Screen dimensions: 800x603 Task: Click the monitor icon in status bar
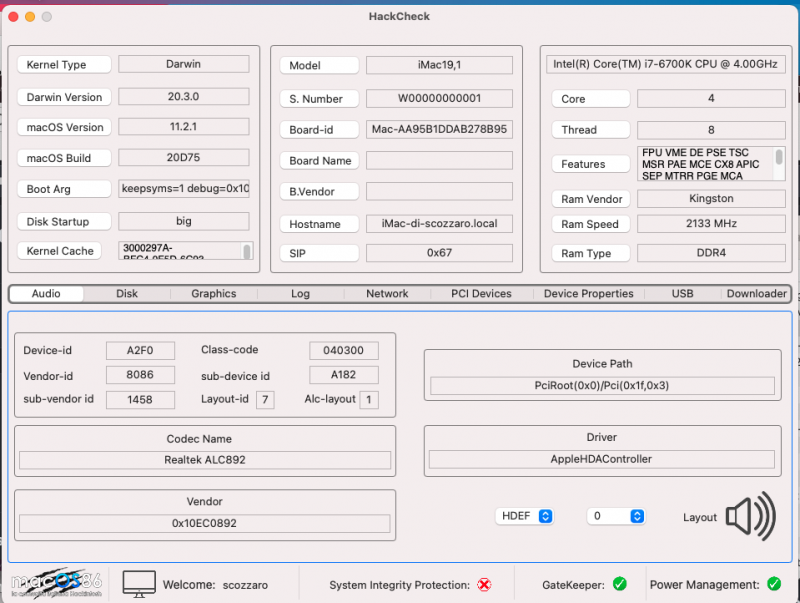pos(139,584)
